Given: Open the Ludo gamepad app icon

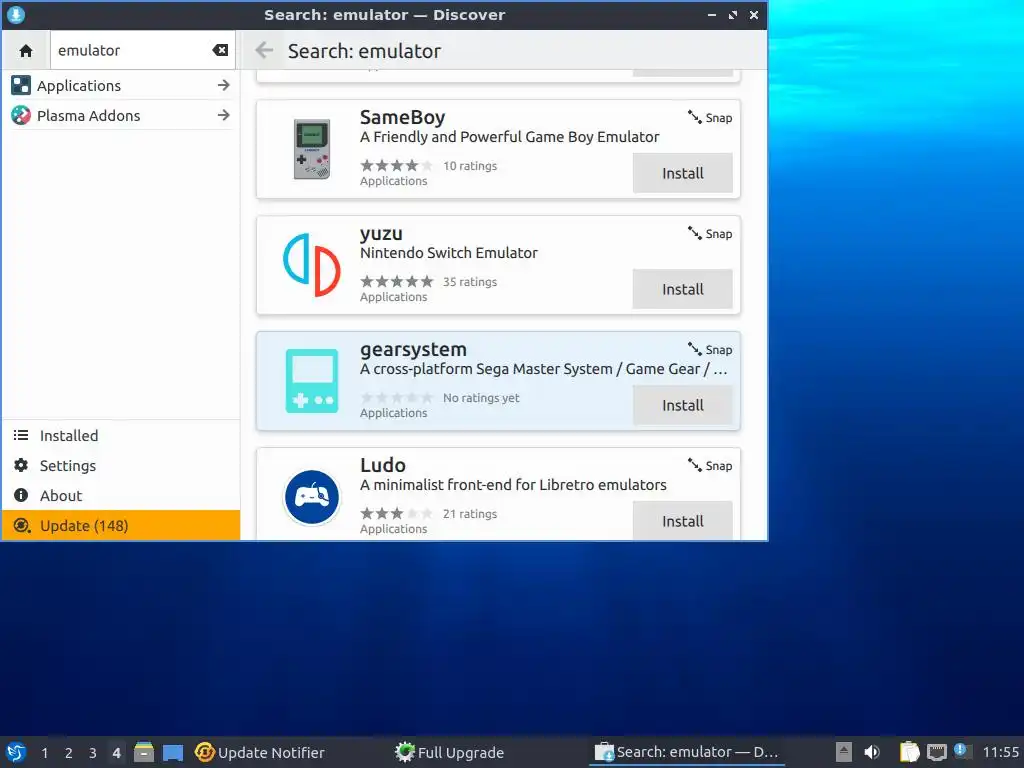Looking at the screenshot, I should [x=312, y=497].
